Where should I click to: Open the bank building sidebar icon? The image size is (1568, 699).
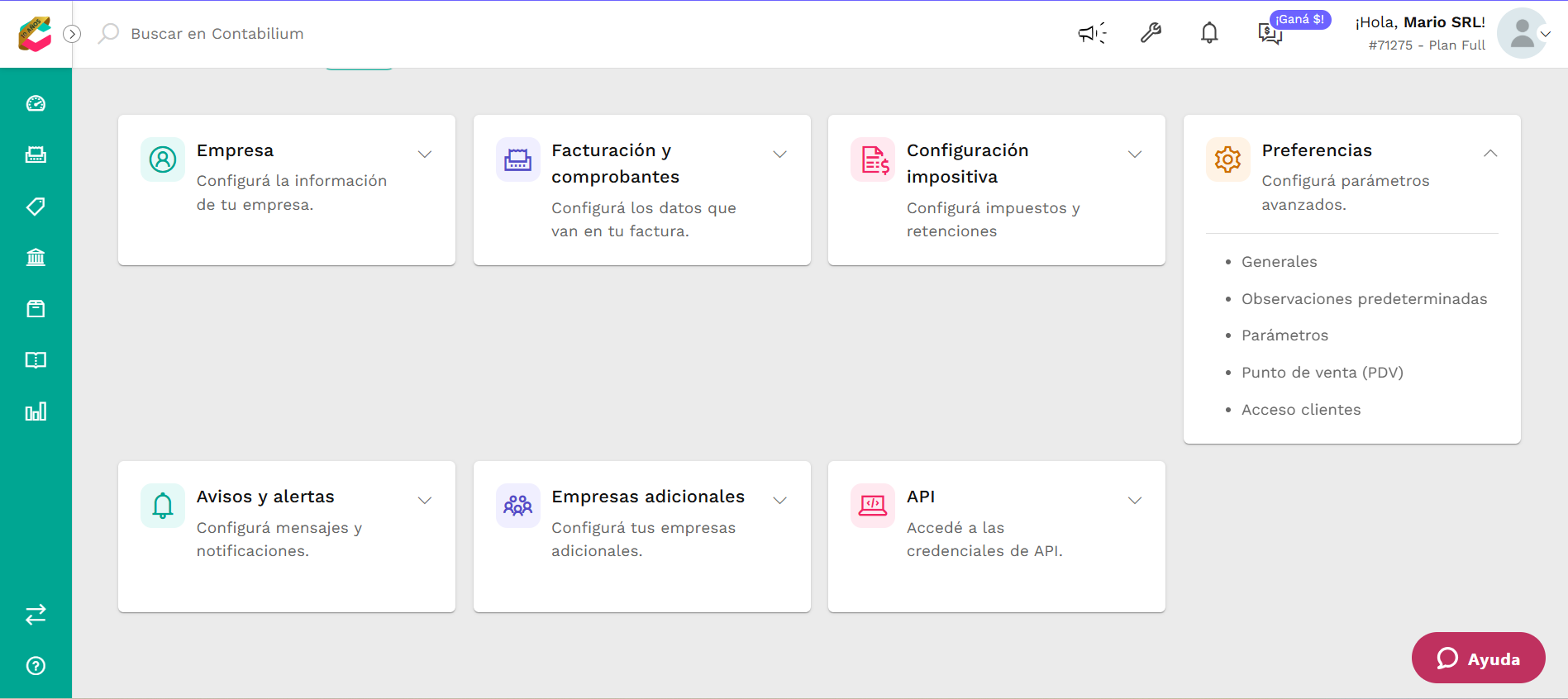tap(36, 257)
